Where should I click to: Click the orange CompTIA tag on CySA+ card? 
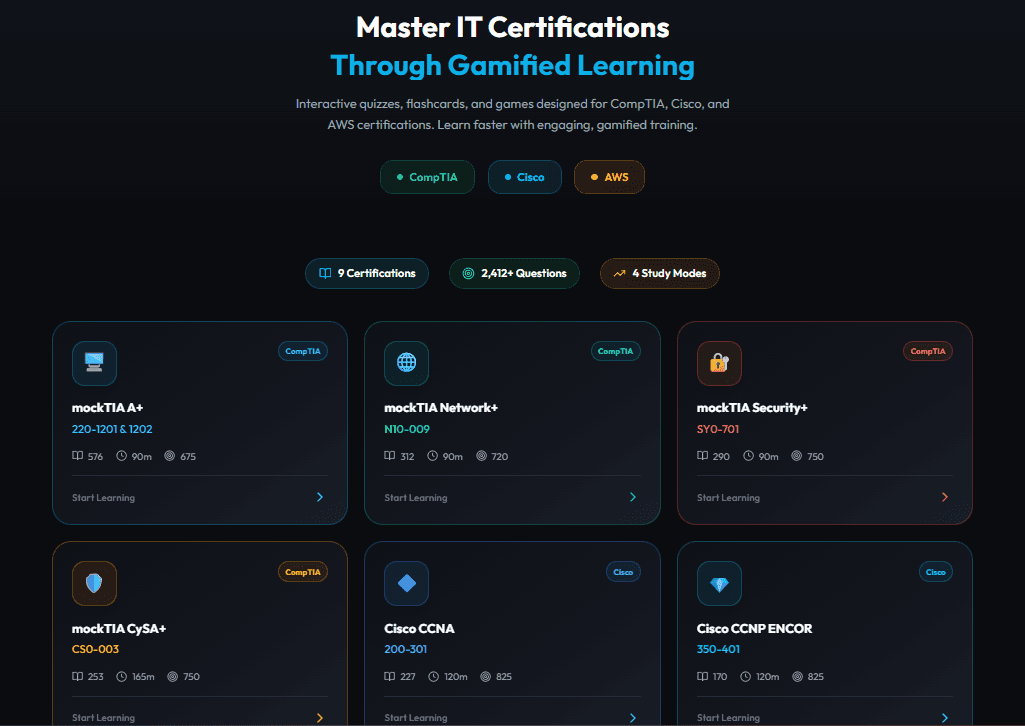click(x=302, y=572)
